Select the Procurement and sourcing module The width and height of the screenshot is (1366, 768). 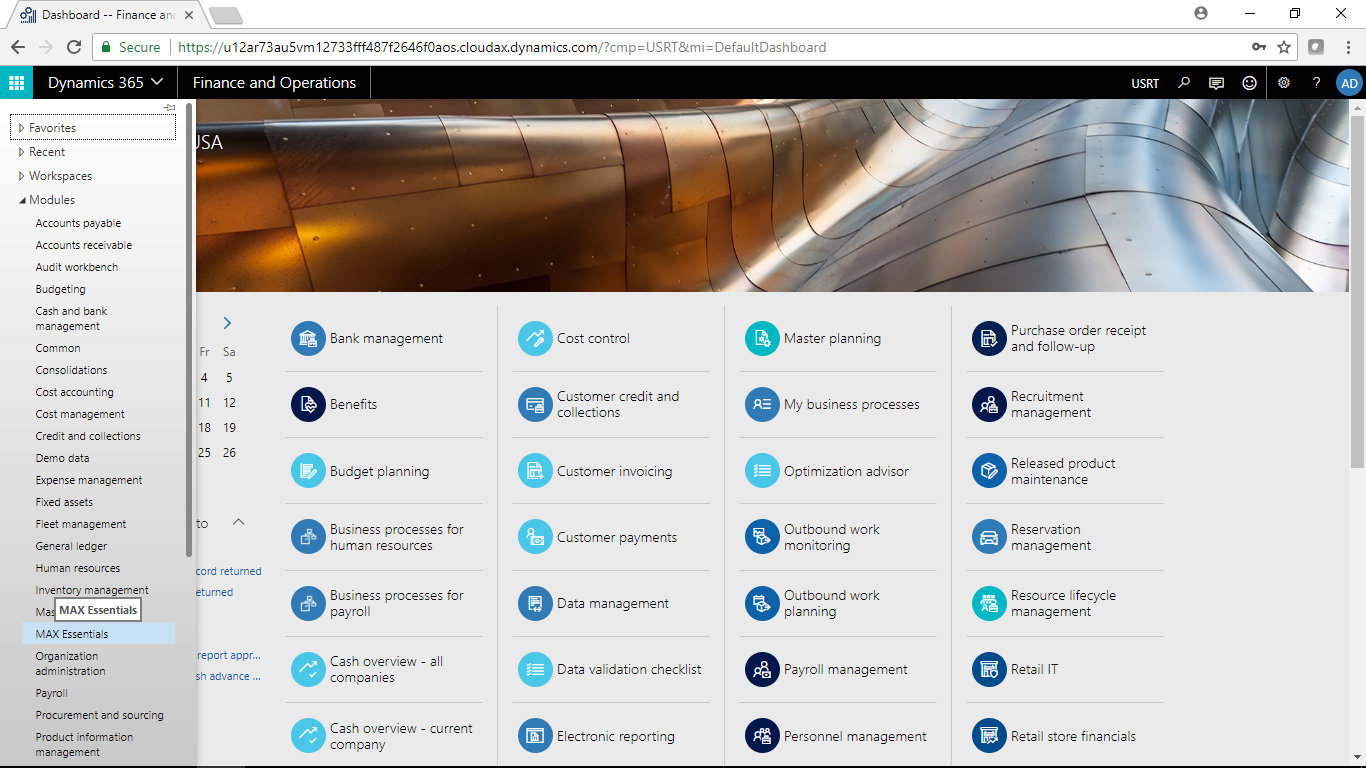coord(99,715)
